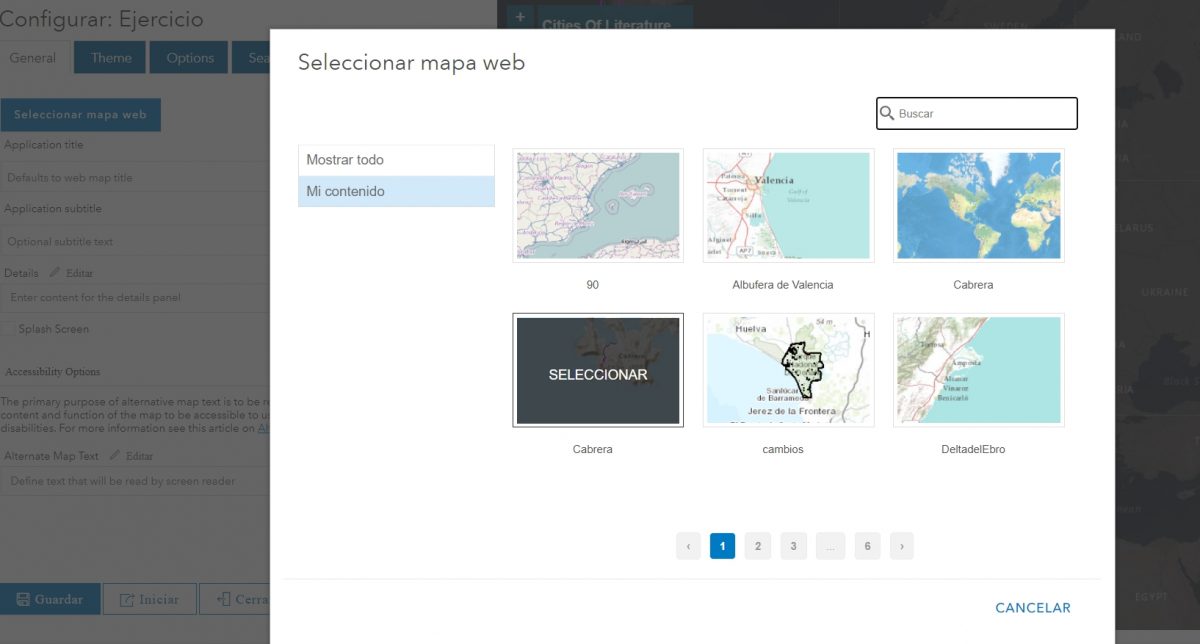Dismiss the dialog via CANCELAR link
This screenshot has width=1200, height=644.
pyautogui.click(x=1032, y=607)
